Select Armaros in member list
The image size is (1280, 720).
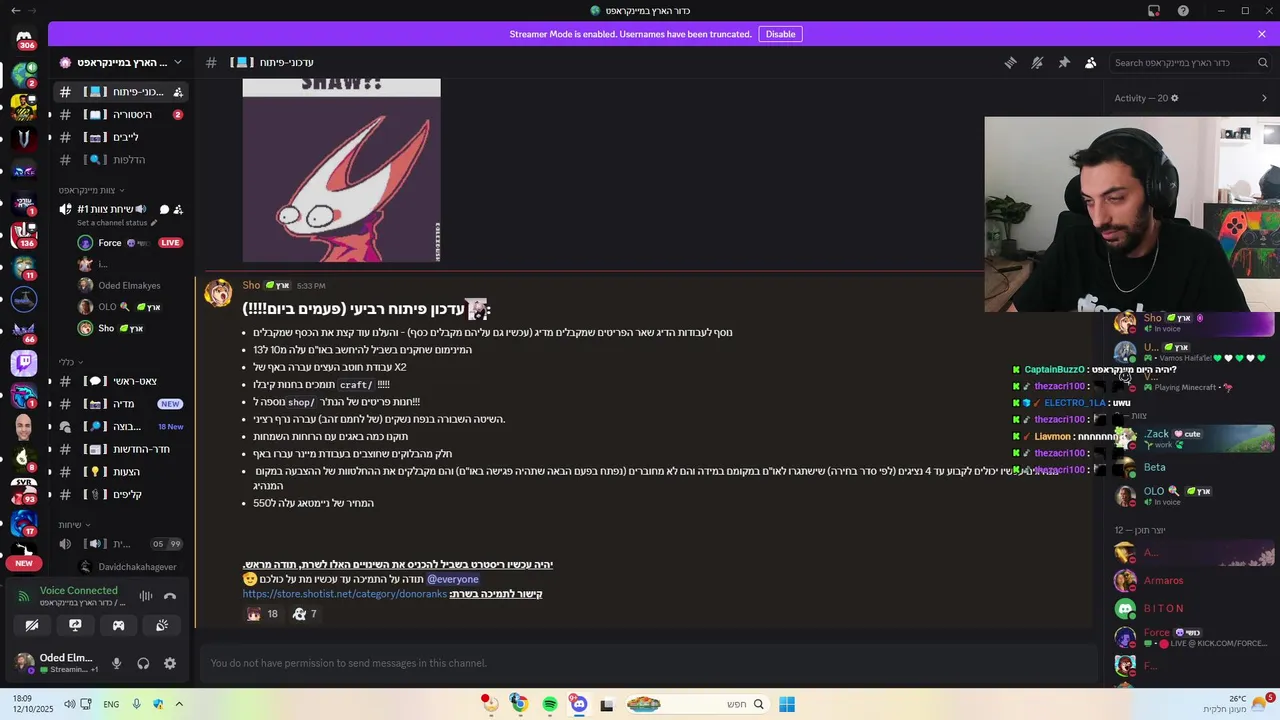pos(1192,581)
